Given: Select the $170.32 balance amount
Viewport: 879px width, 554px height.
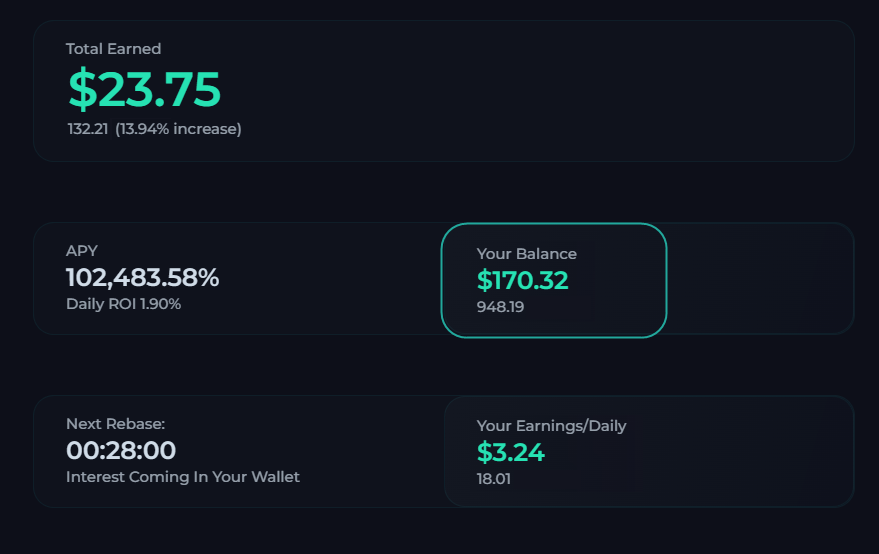Looking at the screenshot, I should point(522,280).
